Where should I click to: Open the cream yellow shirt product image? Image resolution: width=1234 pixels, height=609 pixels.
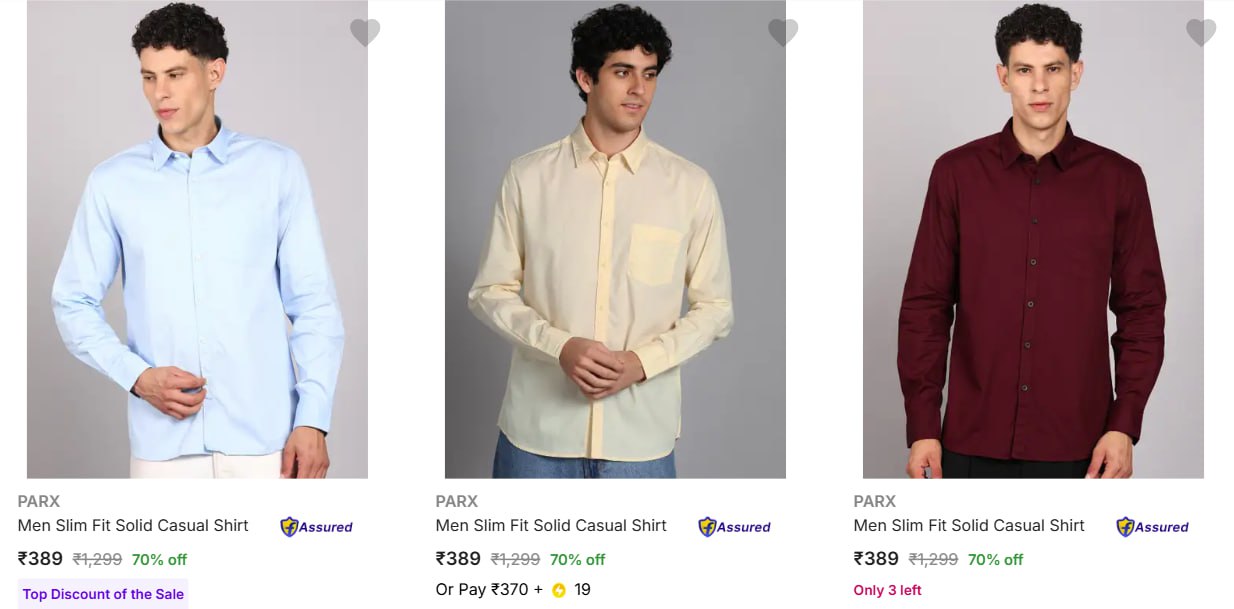coord(615,240)
